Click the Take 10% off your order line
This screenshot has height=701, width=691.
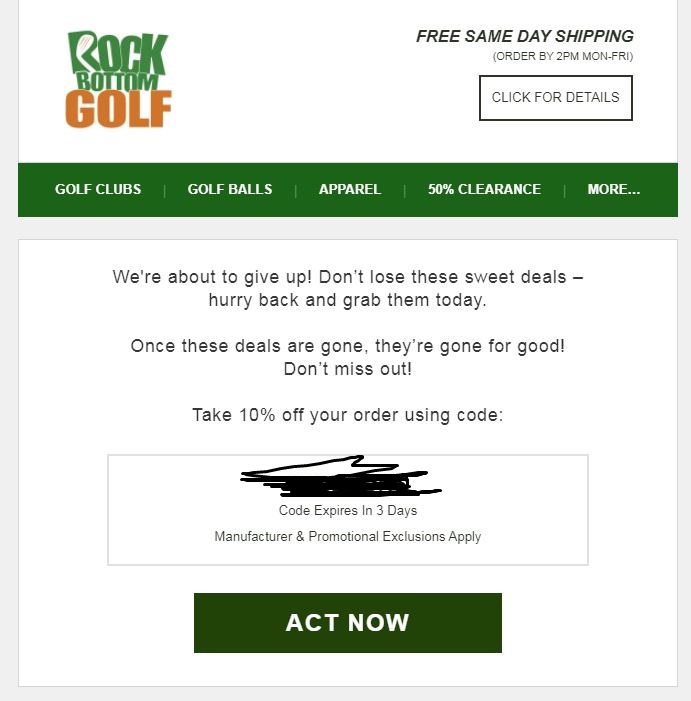tap(348, 414)
